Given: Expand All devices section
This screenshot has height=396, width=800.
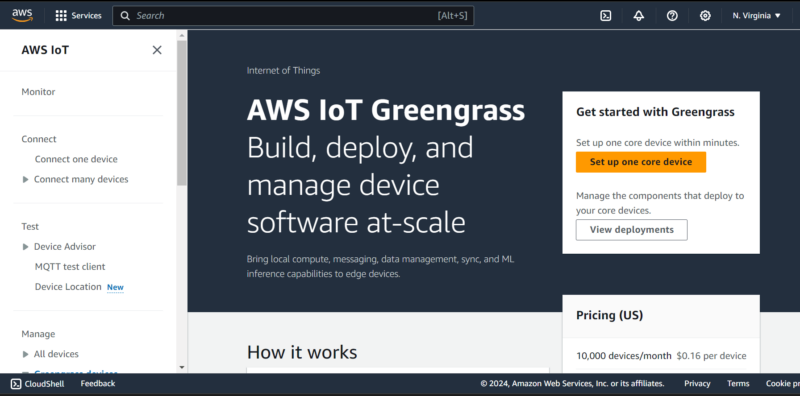Looking at the screenshot, I should [25, 354].
